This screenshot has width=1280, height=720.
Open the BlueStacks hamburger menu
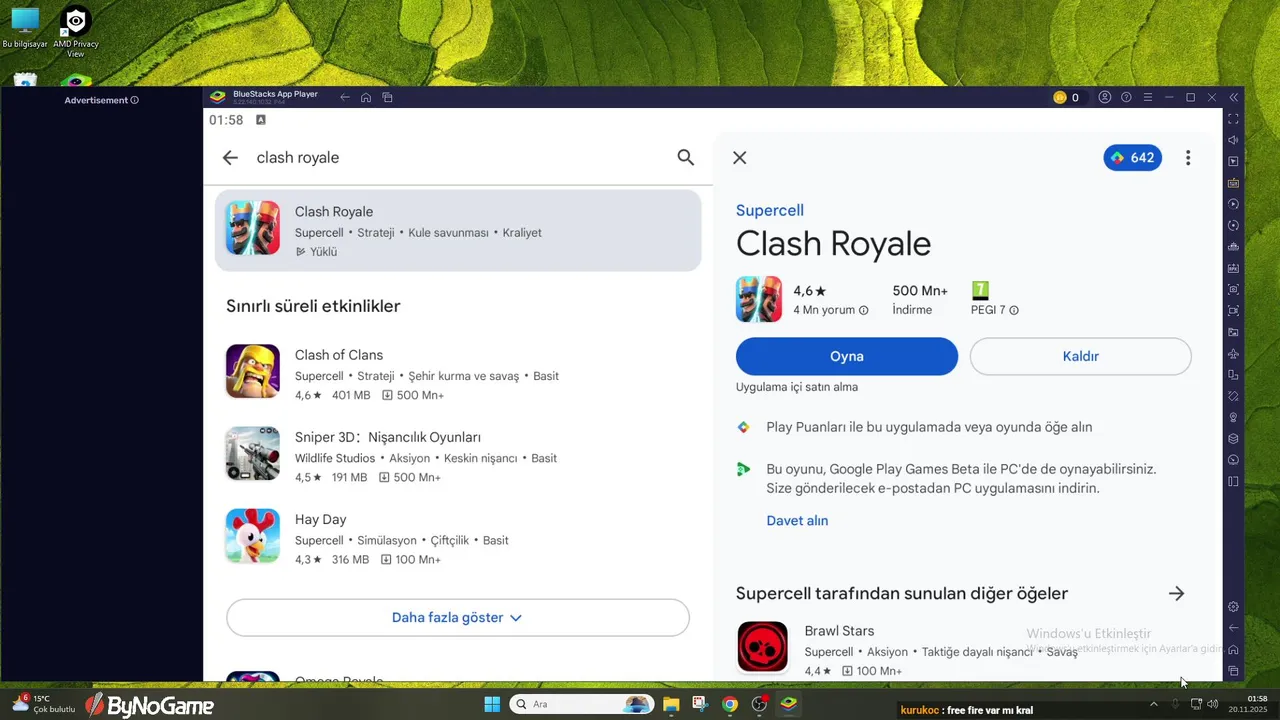1148,97
